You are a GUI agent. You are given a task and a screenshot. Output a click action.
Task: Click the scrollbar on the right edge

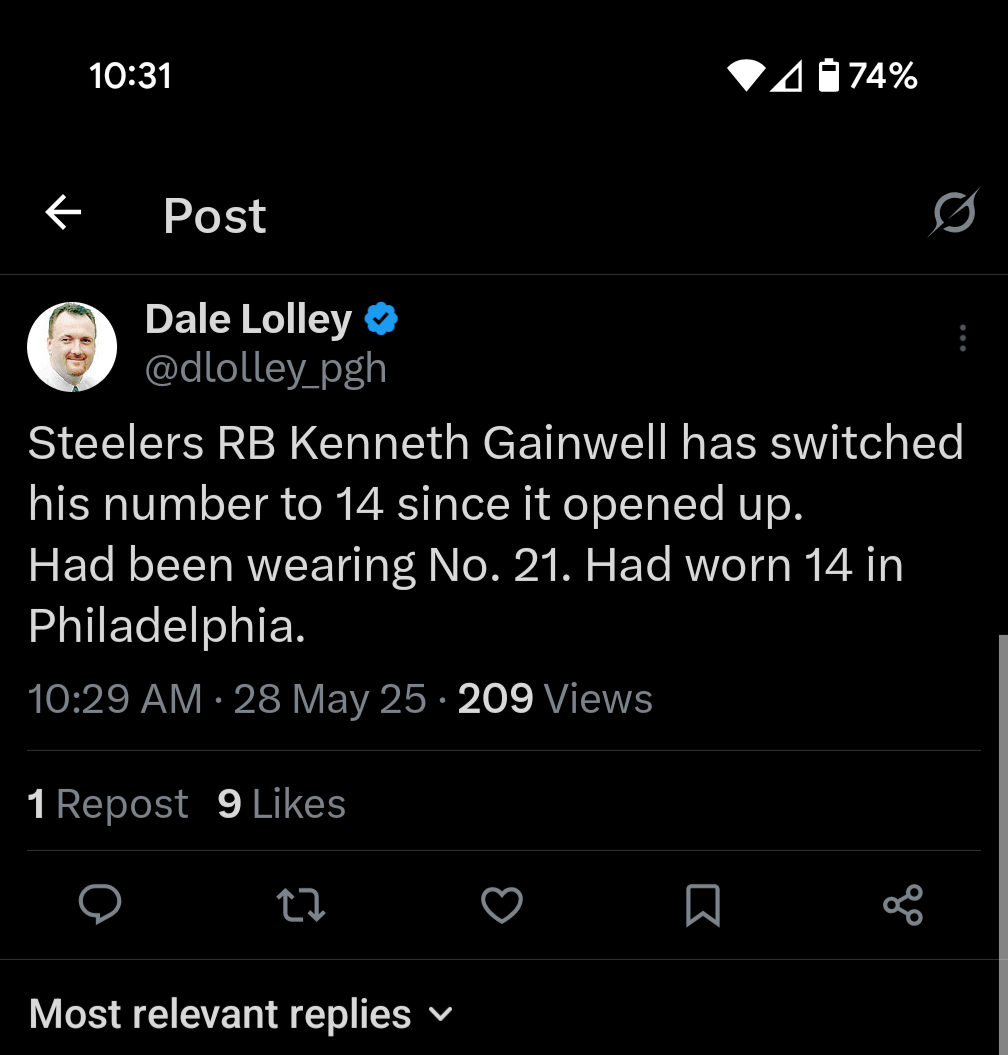click(1002, 800)
